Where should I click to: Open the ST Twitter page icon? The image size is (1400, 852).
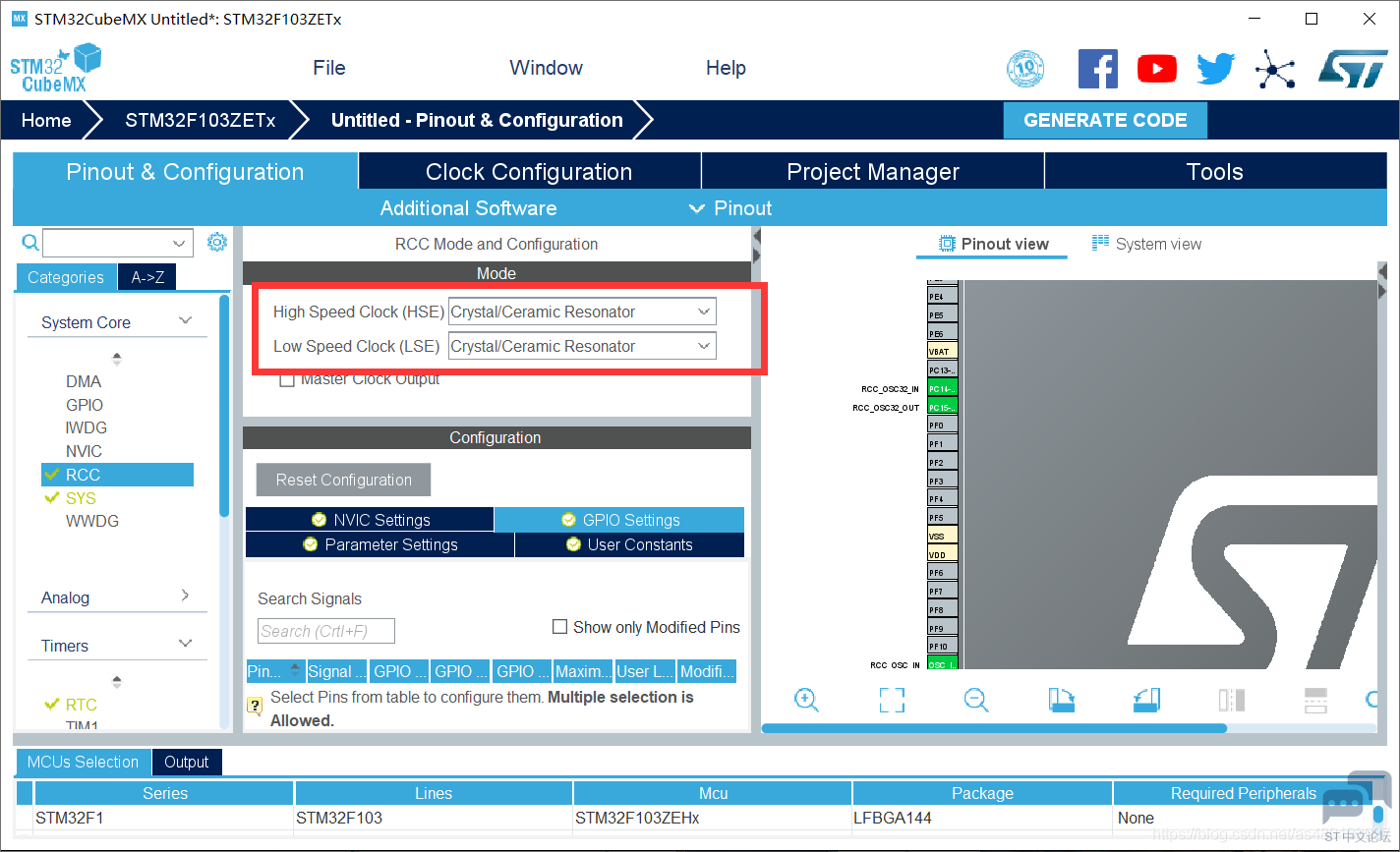(1216, 69)
